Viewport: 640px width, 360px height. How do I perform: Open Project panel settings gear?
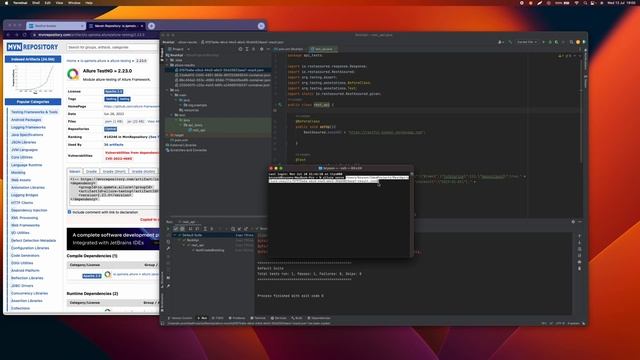click(262, 49)
